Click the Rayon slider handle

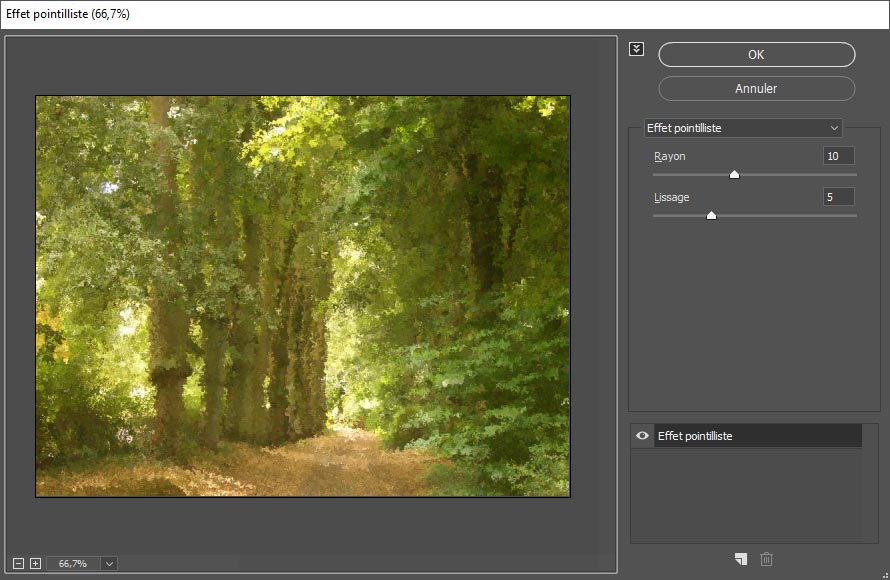(x=734, y=174)
